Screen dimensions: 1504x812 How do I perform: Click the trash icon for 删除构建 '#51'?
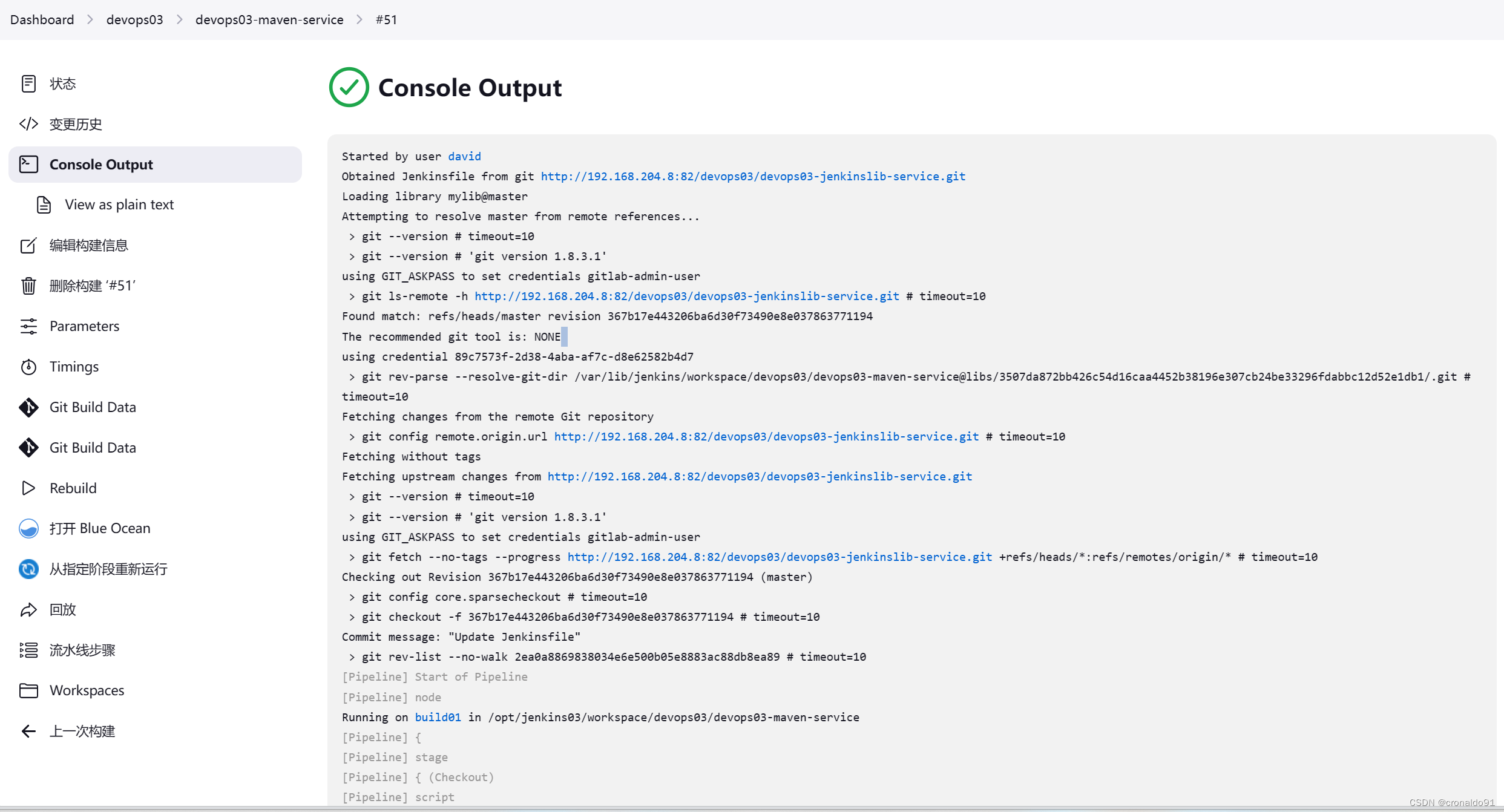(28, 286)
